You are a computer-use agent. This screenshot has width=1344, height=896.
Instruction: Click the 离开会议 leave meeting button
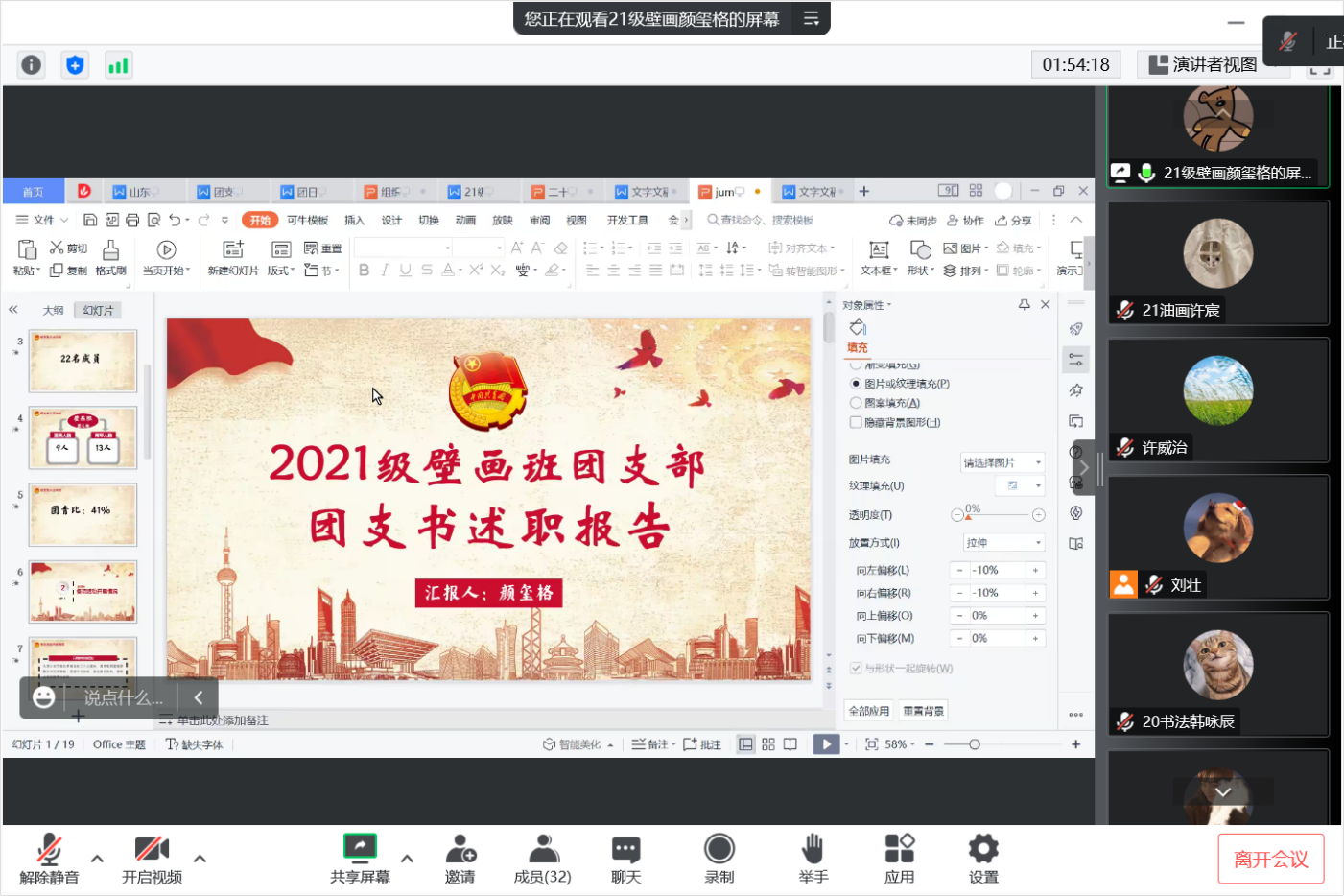(1270, 859)
